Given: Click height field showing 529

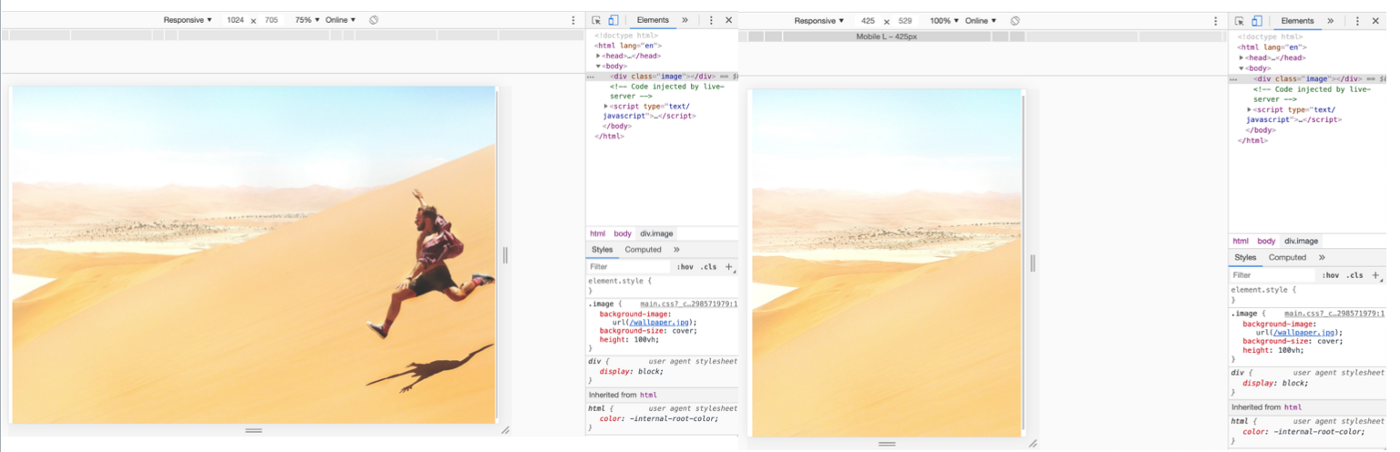Looking at the screenshot, I should [905, 21].
